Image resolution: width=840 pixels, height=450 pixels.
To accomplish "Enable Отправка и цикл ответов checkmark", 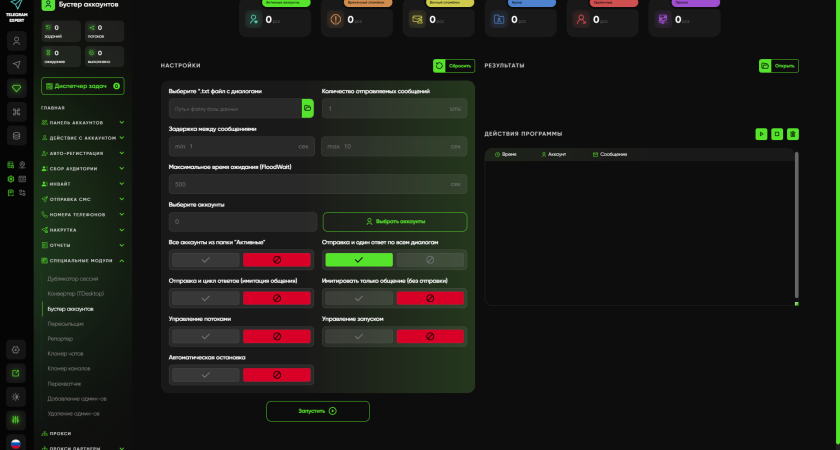I will [206, 298].
